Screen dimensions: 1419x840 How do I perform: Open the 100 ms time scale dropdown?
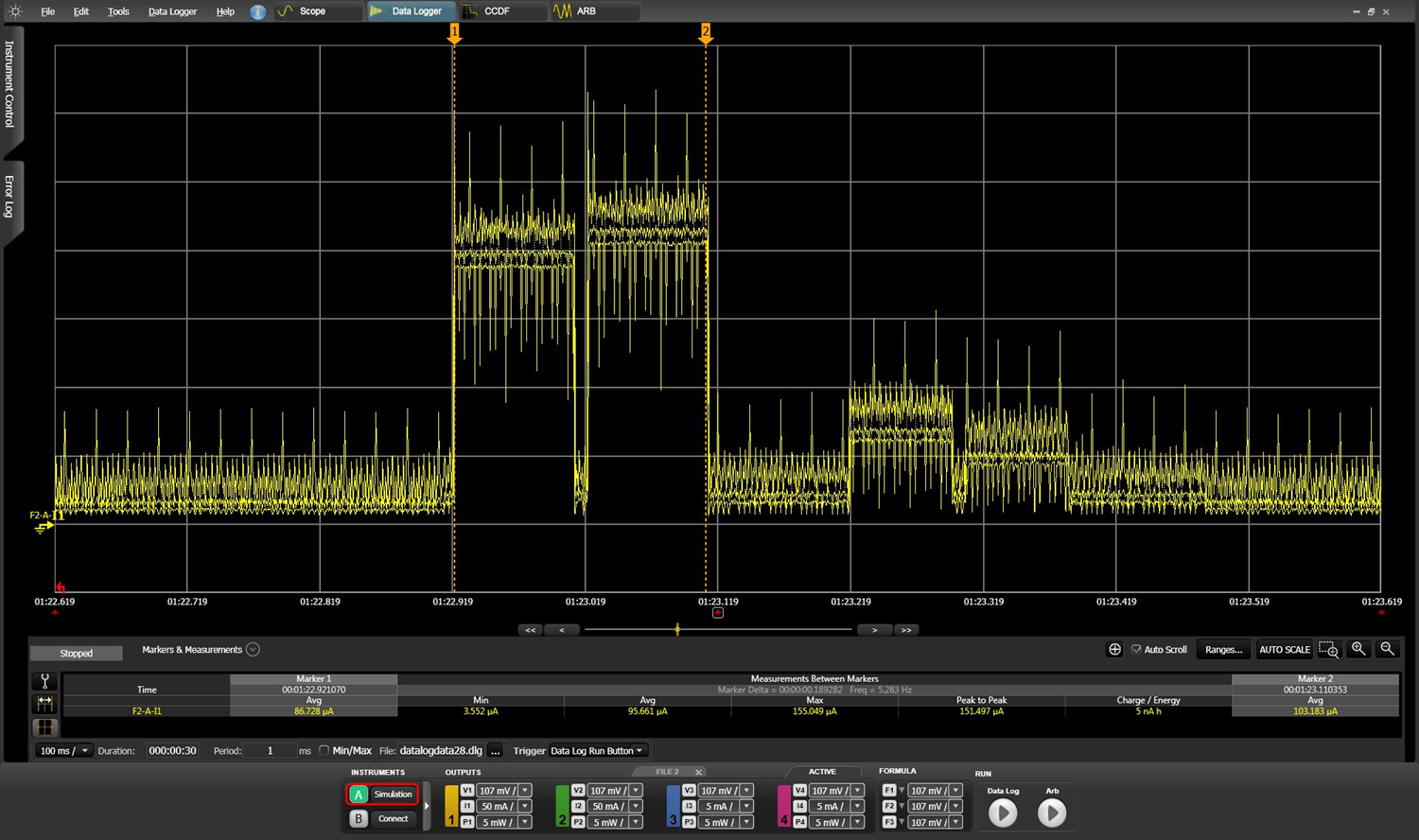point(63,750)
